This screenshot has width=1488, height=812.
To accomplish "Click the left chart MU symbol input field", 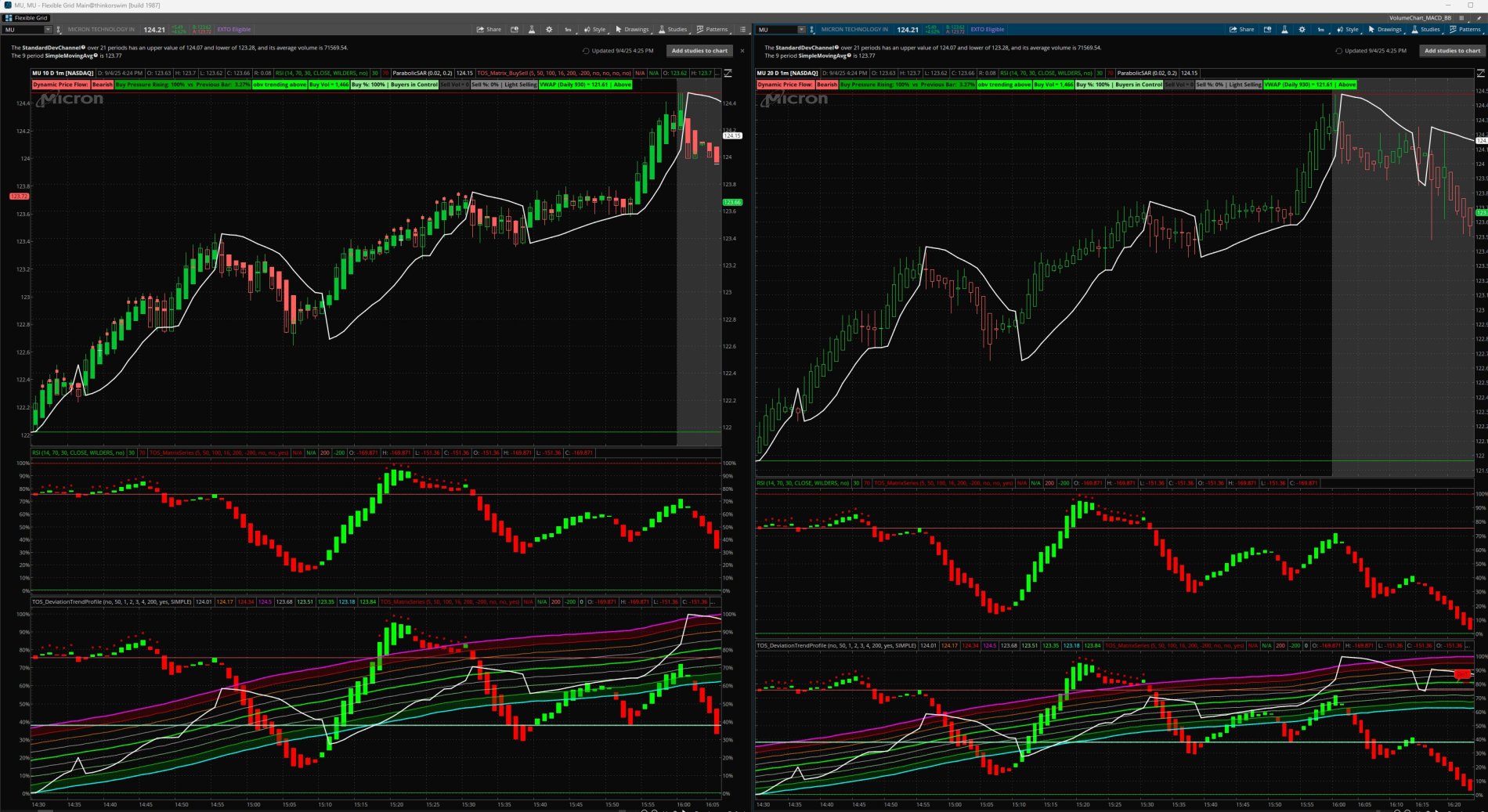I will pos(23,30).
